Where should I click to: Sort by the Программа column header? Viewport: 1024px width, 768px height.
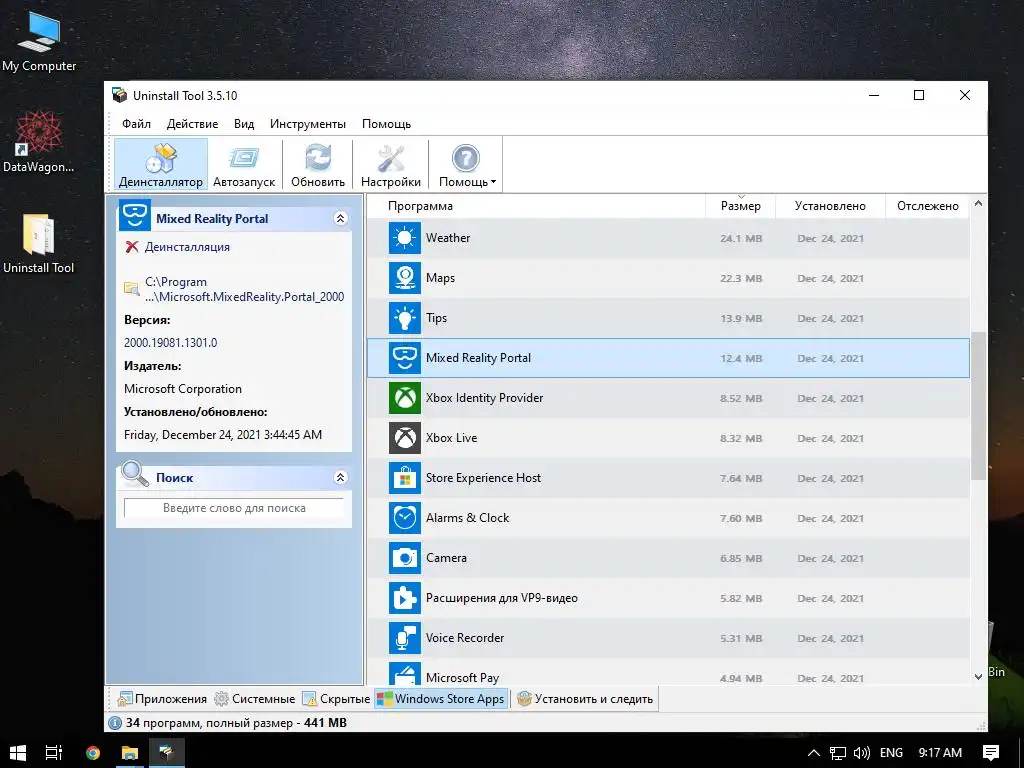(x=420, y=206)
